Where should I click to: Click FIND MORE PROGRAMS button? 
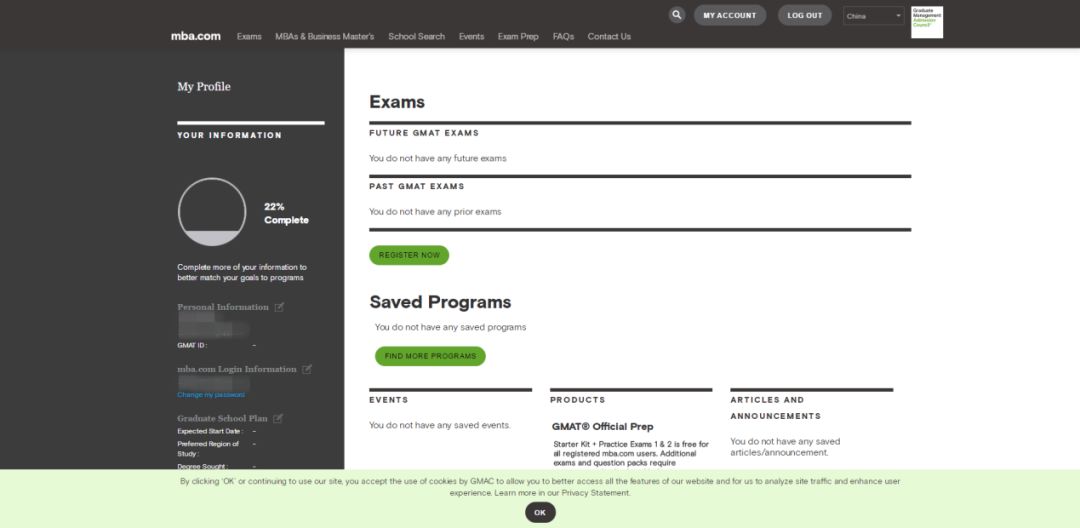pyautogui.click(x=430, y=356)
